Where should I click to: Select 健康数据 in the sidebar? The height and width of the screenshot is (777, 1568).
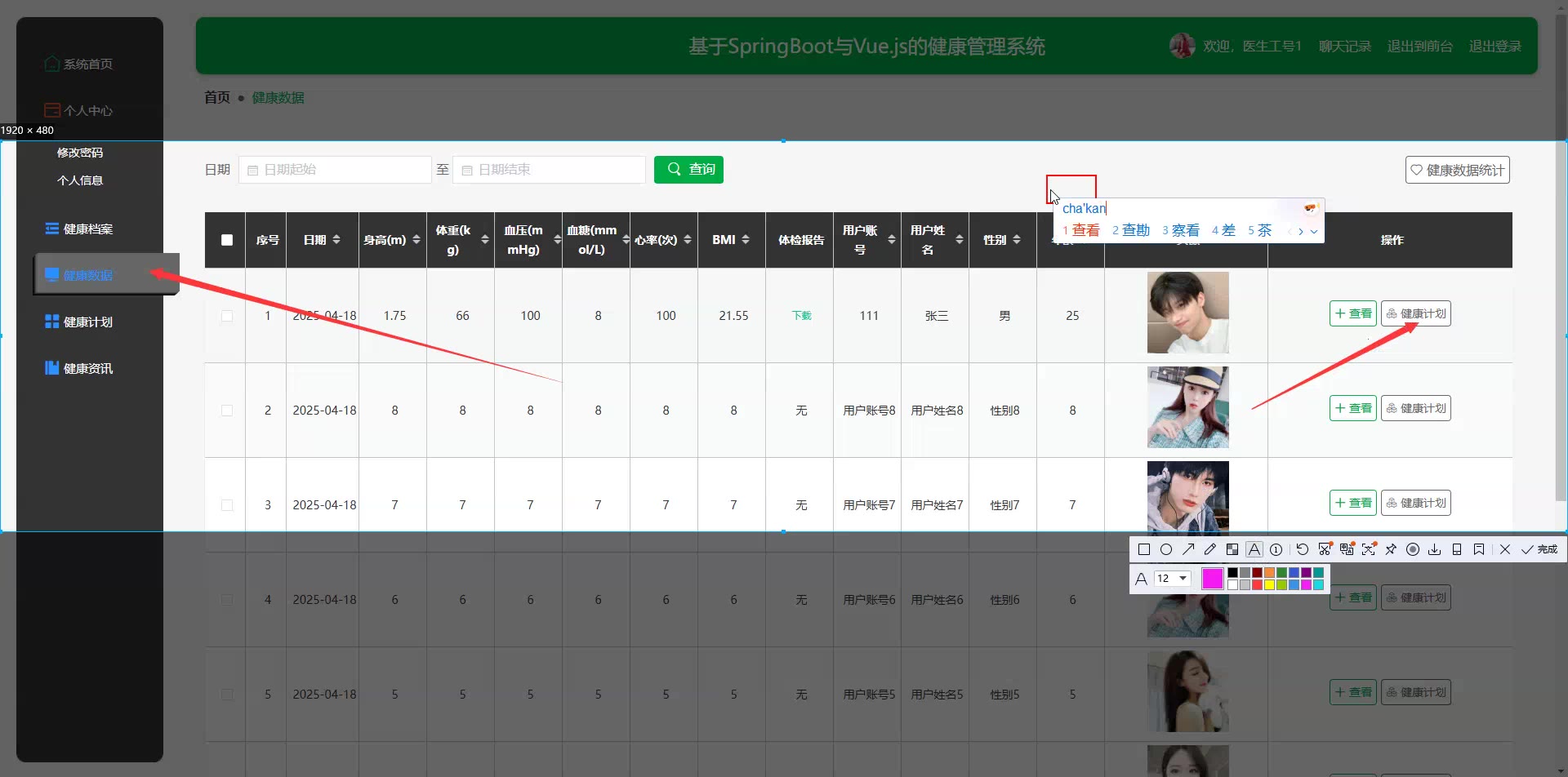106,274
